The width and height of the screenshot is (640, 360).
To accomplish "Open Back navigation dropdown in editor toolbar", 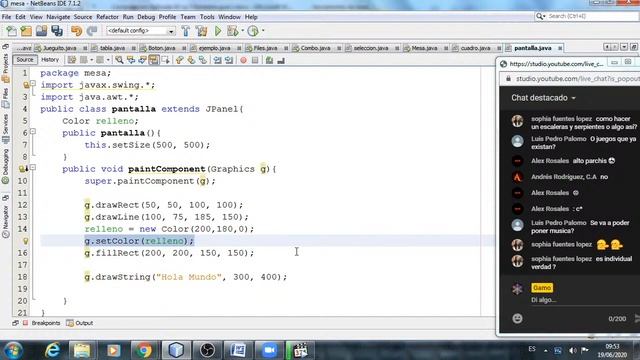I will (91, 60).
